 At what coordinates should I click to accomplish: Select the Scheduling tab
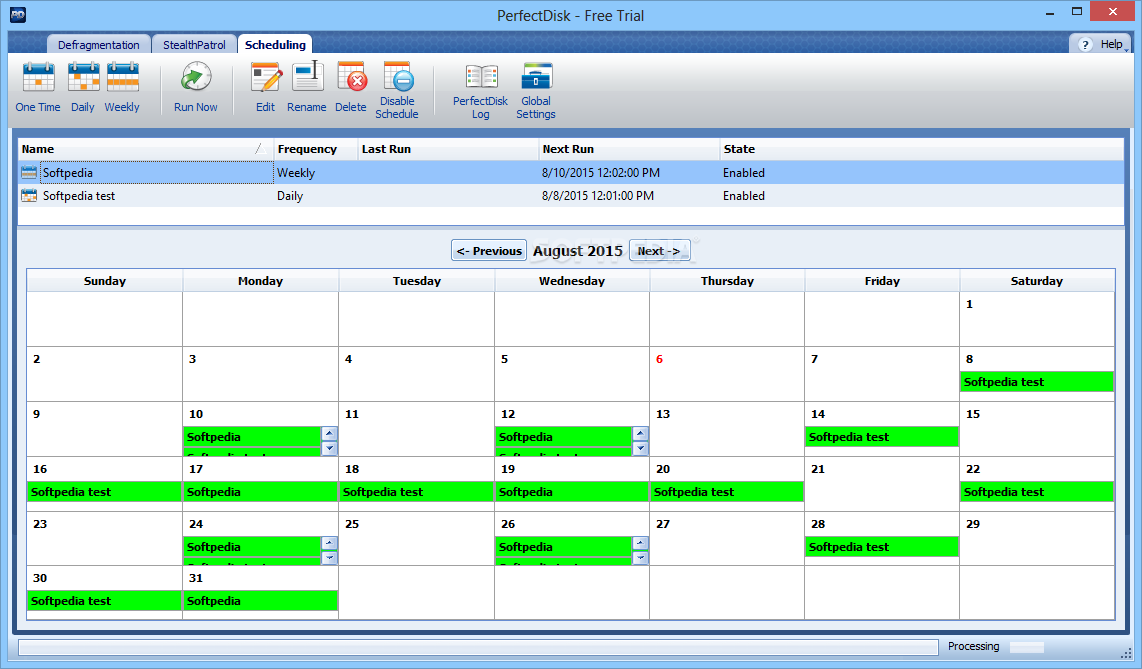pos(275,44)
